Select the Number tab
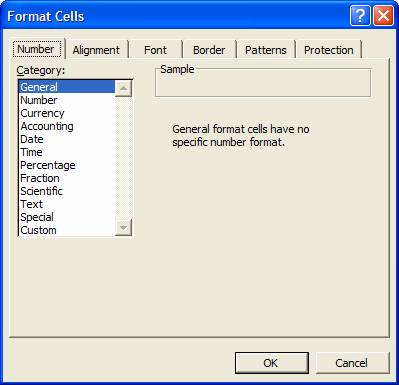This screenshot has width=399, height=385. [36, 49]
